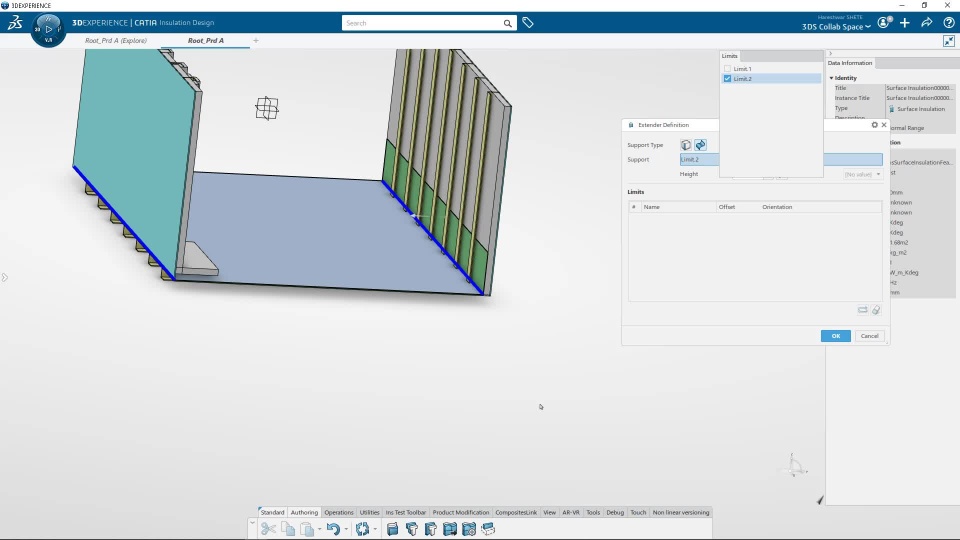
Task: Select the surface Support Type icon
Action: pyautogui.click(x=700, y=145)
